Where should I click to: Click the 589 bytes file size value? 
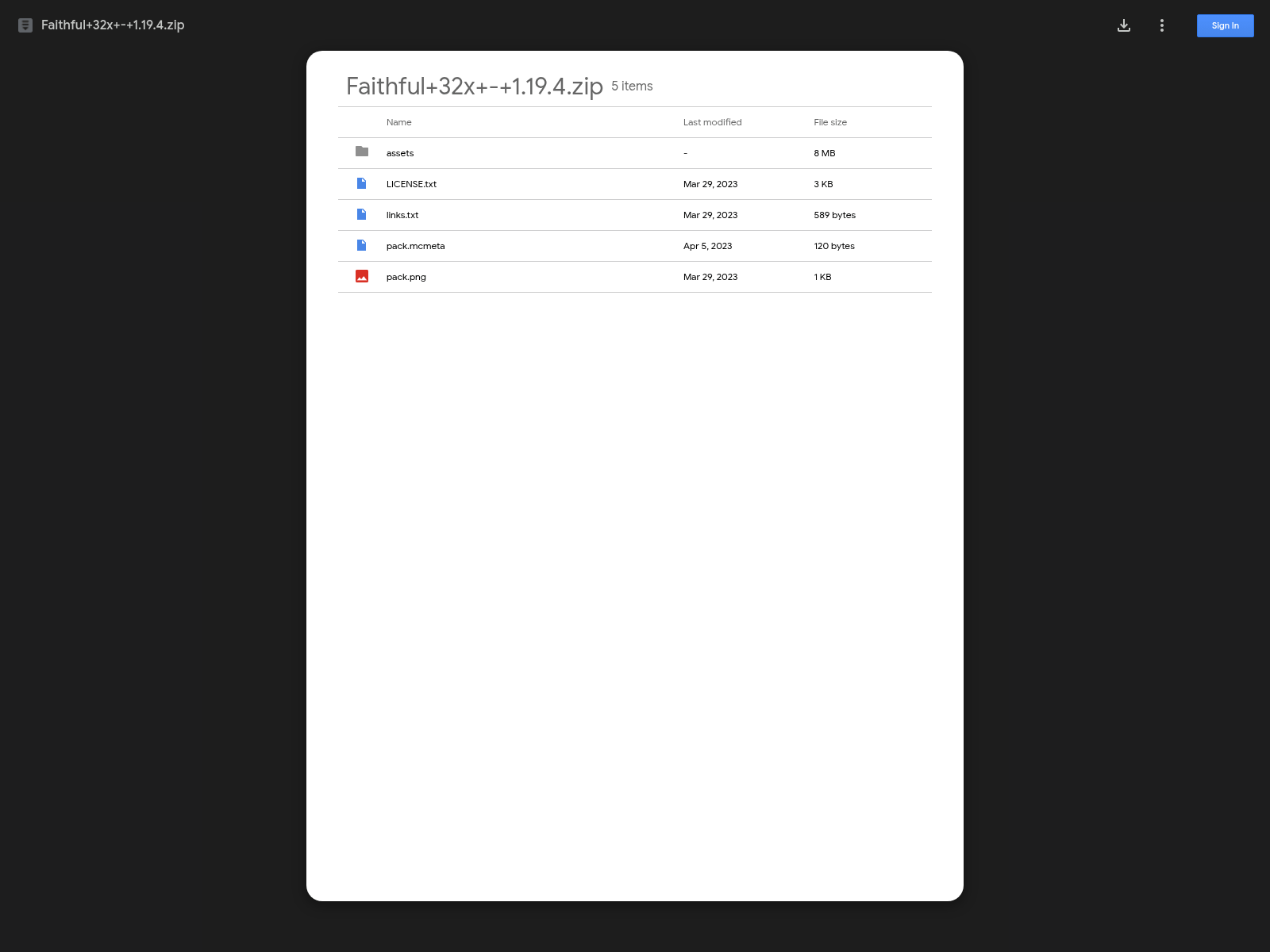[x=835, y=215]
